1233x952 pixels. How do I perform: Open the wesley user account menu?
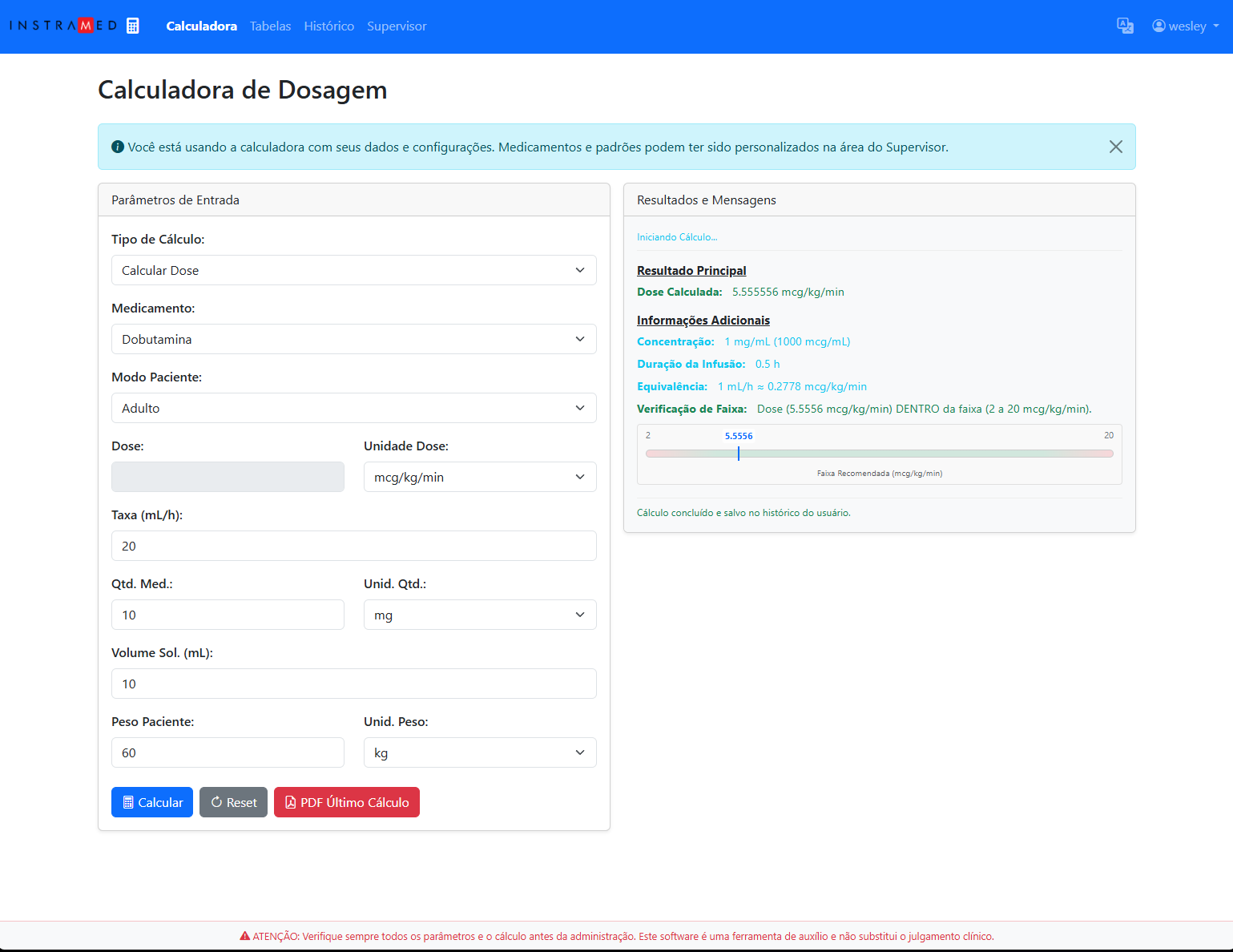(1185, 26)
